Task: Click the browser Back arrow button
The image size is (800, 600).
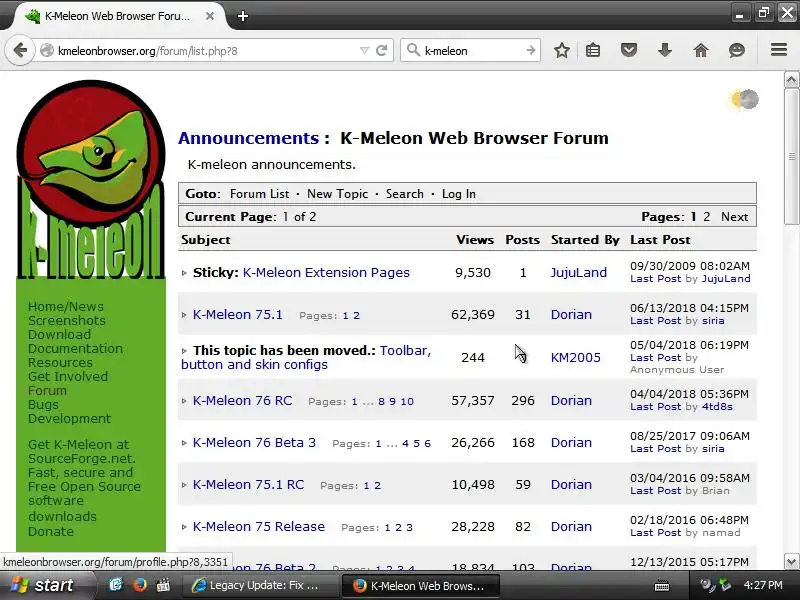Action: 20,50
